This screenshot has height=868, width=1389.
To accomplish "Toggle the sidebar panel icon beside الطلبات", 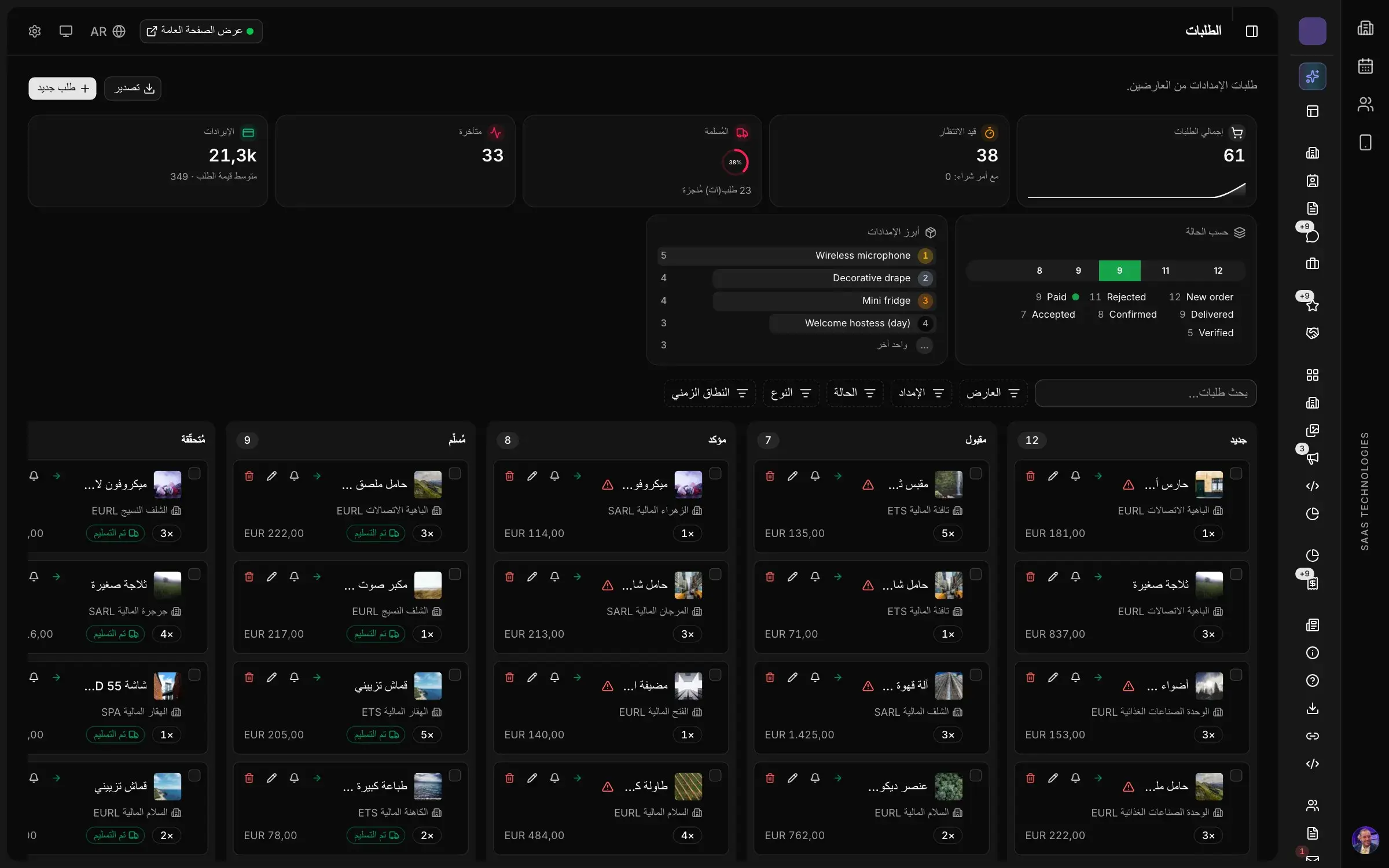I will (x=1251, y=31).
